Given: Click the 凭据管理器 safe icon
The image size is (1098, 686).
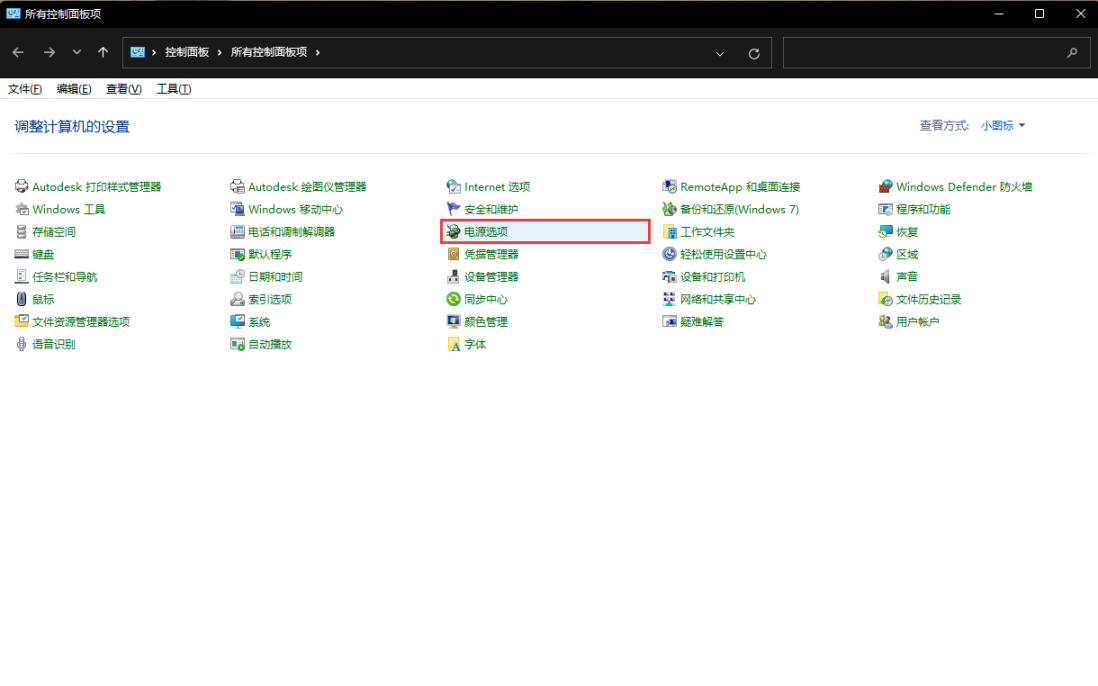Looking at the screenshot, I should click(x=454, y=254).
